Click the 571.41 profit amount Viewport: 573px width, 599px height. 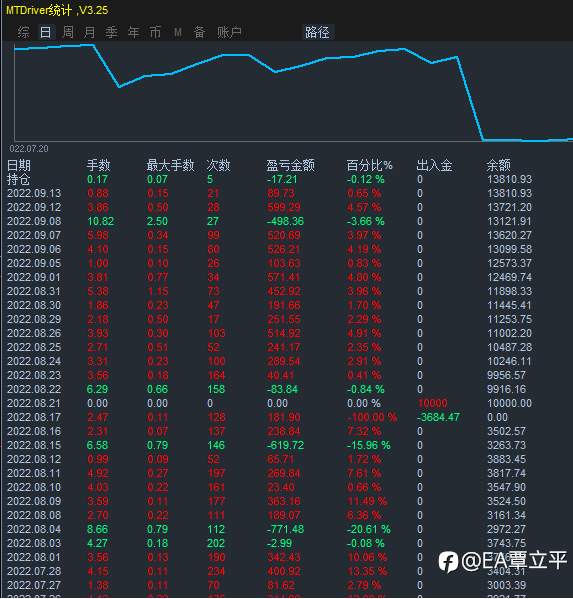tap(284, 277)
